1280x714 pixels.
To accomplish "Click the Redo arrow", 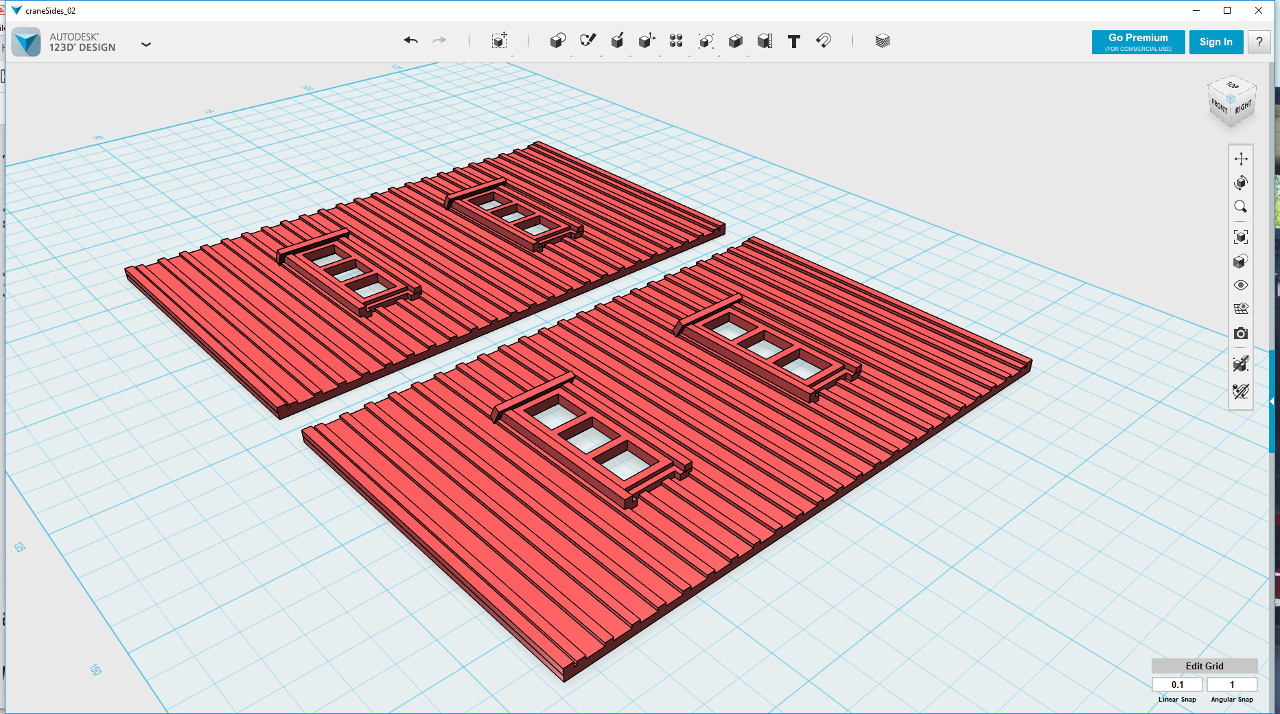I will point(439,41).
